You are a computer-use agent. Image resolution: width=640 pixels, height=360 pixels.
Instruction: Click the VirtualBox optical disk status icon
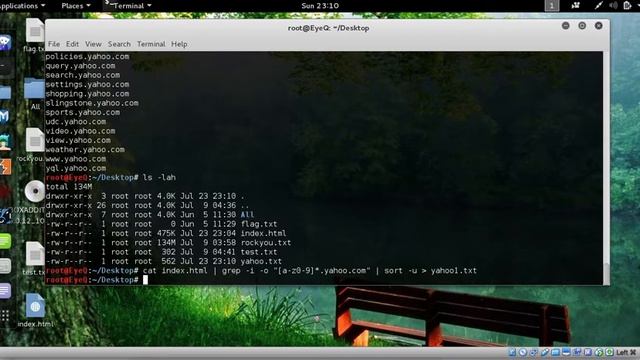[x=522, y=352]
